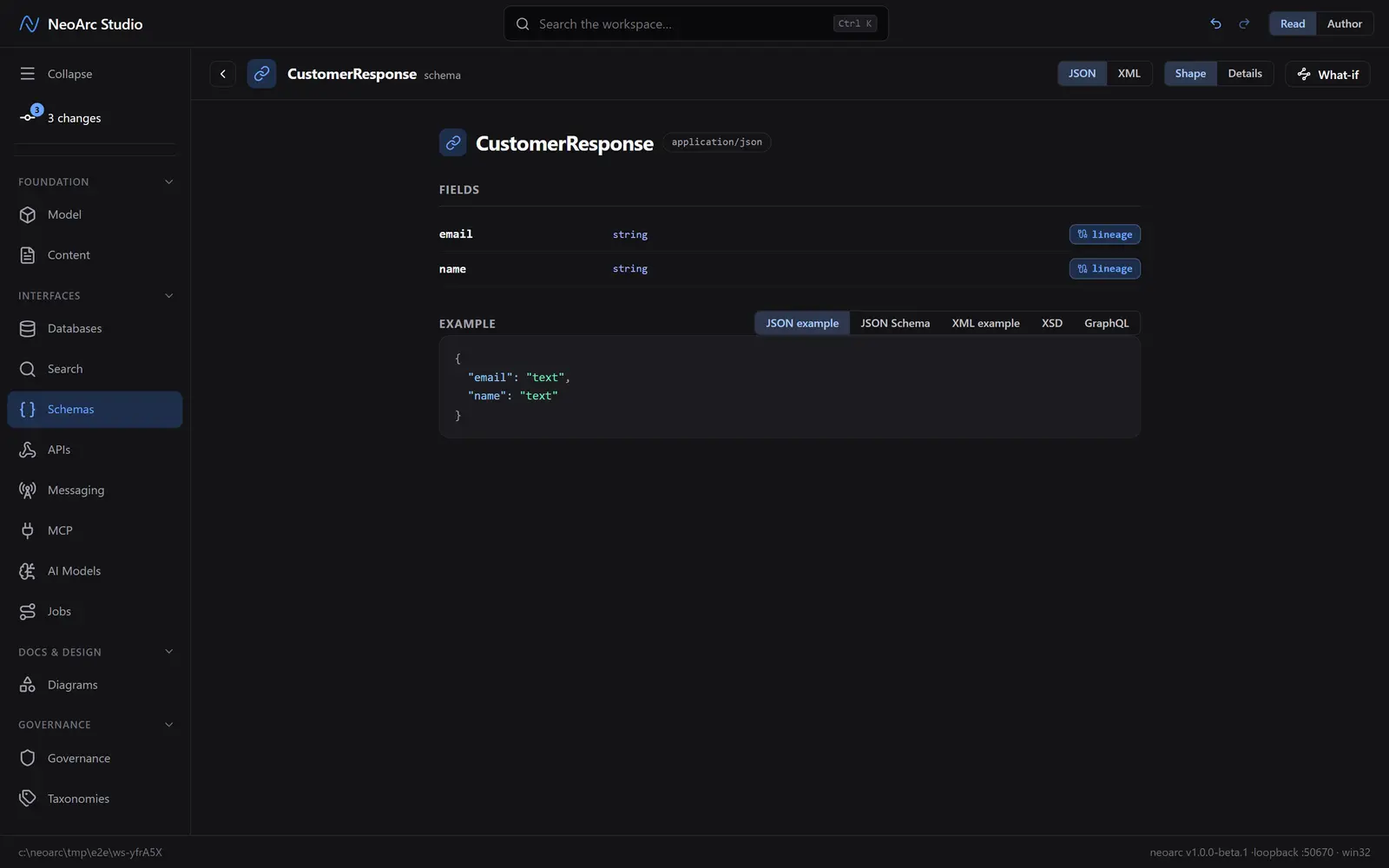Screen dimensions: 1389x868
Task: Click the EXAMPLE section heading
Action: coord(467,324)
